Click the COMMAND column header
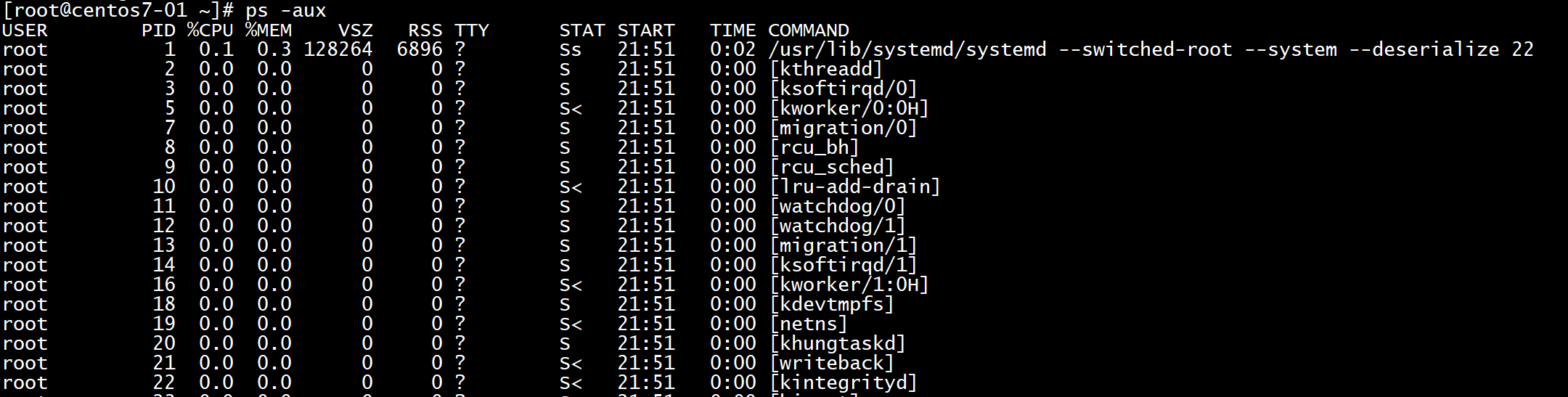This screenshot has width=1568, height=397. [x=808, y=30]
